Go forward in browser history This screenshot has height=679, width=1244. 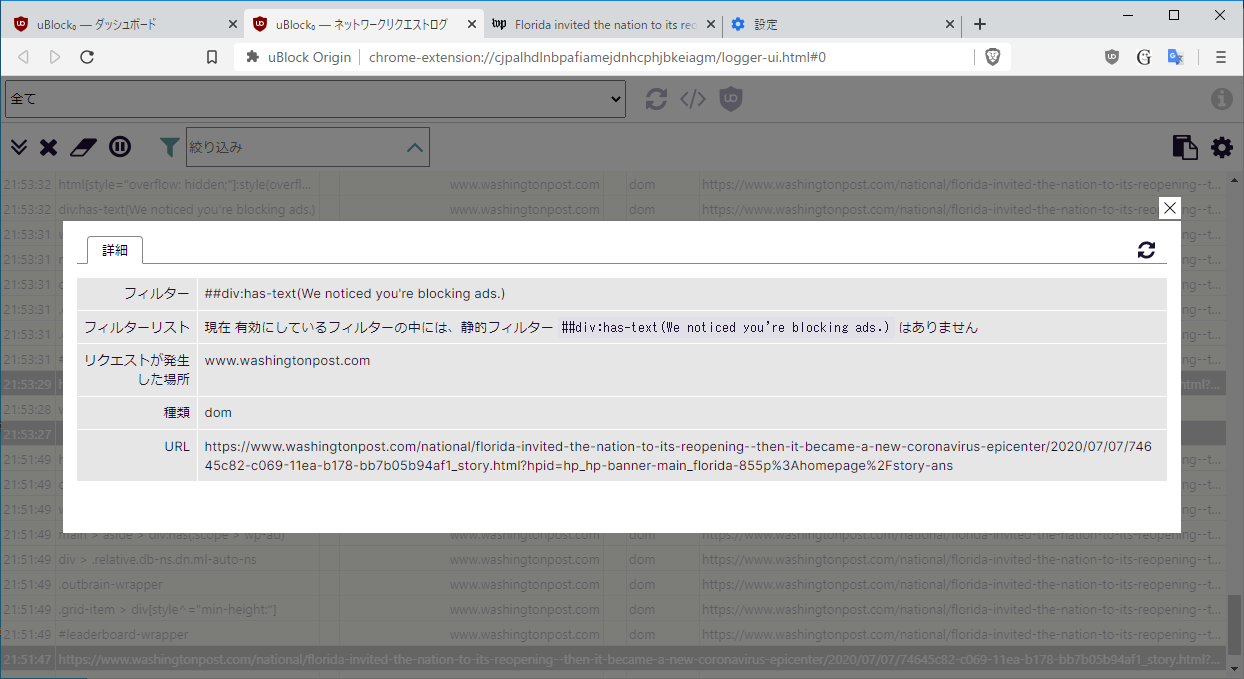[x=55, y=57]
